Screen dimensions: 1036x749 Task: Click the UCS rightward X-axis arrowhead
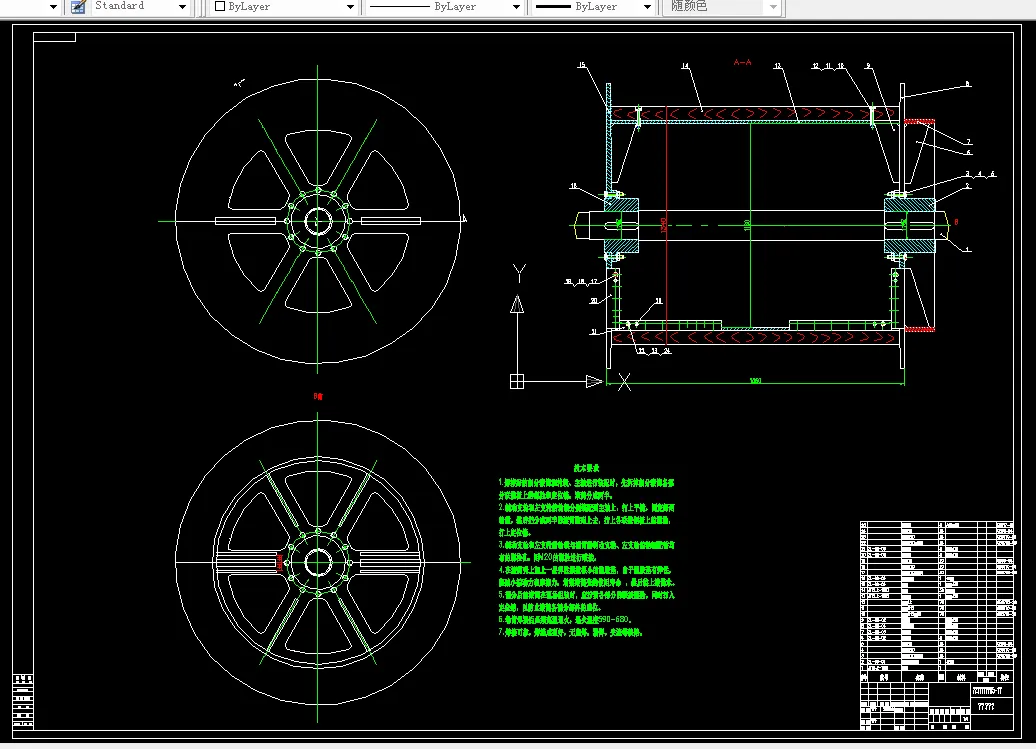(594, 381)
